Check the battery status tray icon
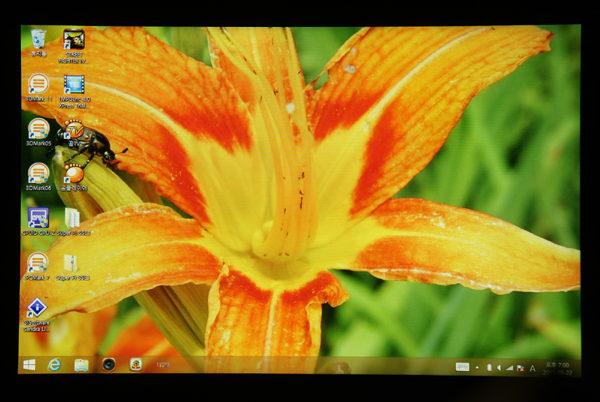 [489, 368]
